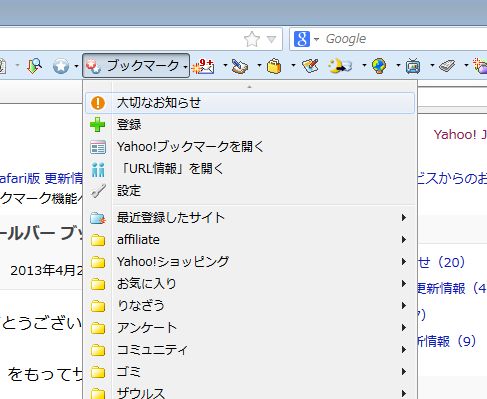
Task: Open the dropdown arrow beside the mail icon
Action: click(225, 65)
